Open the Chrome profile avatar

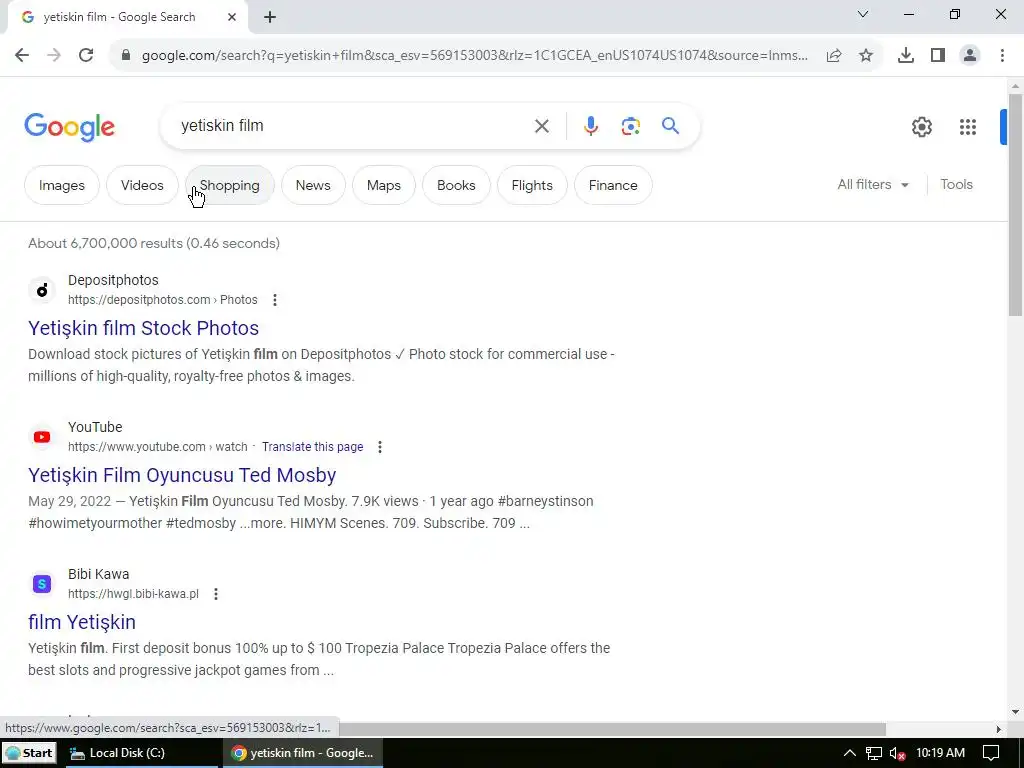click(x=970, y=56)
